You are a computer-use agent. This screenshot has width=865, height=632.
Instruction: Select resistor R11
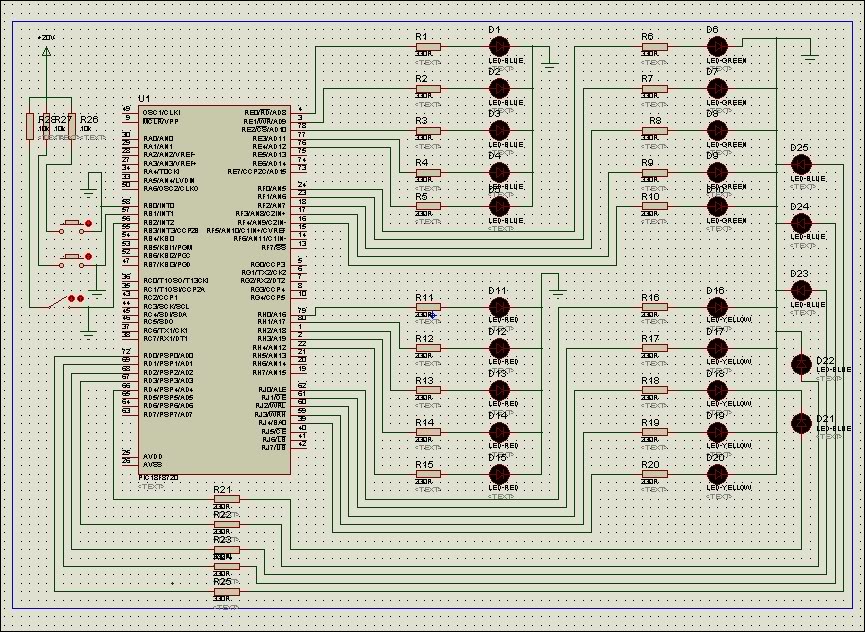[x=428, y=307]
